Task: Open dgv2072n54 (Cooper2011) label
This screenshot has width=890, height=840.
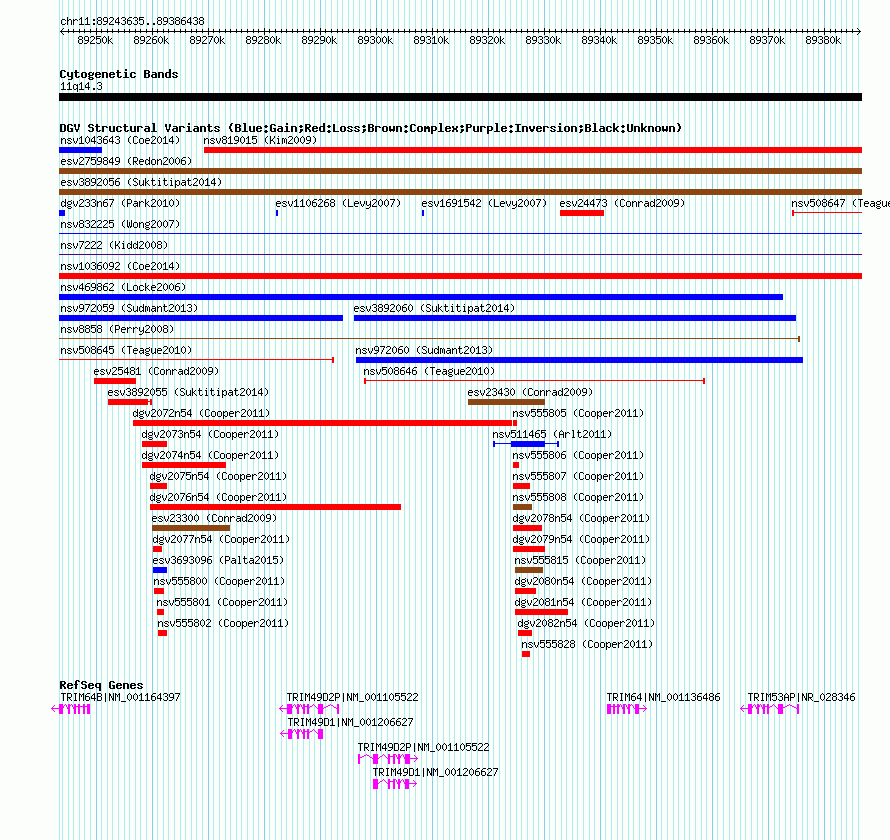Action: point(201,413)
